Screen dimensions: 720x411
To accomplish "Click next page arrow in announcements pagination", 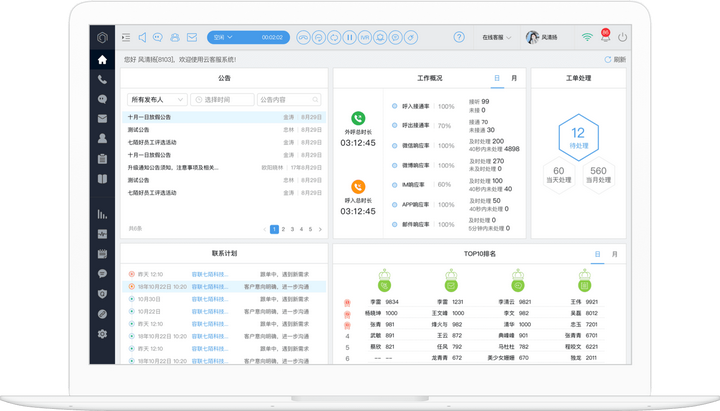I will tap(320, 229).
